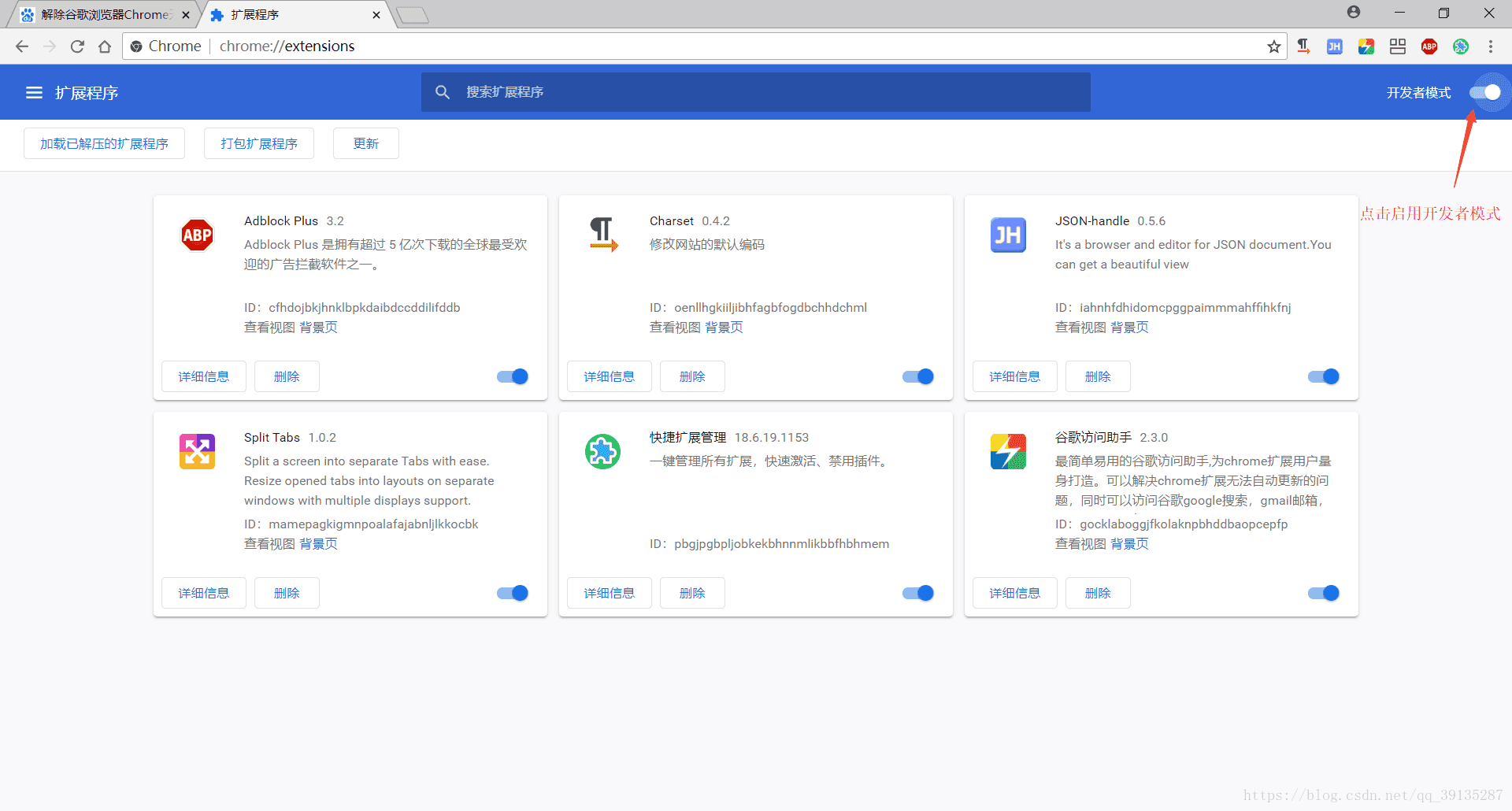Click the JSON-handle JH logo icon

click(1008, 235)
